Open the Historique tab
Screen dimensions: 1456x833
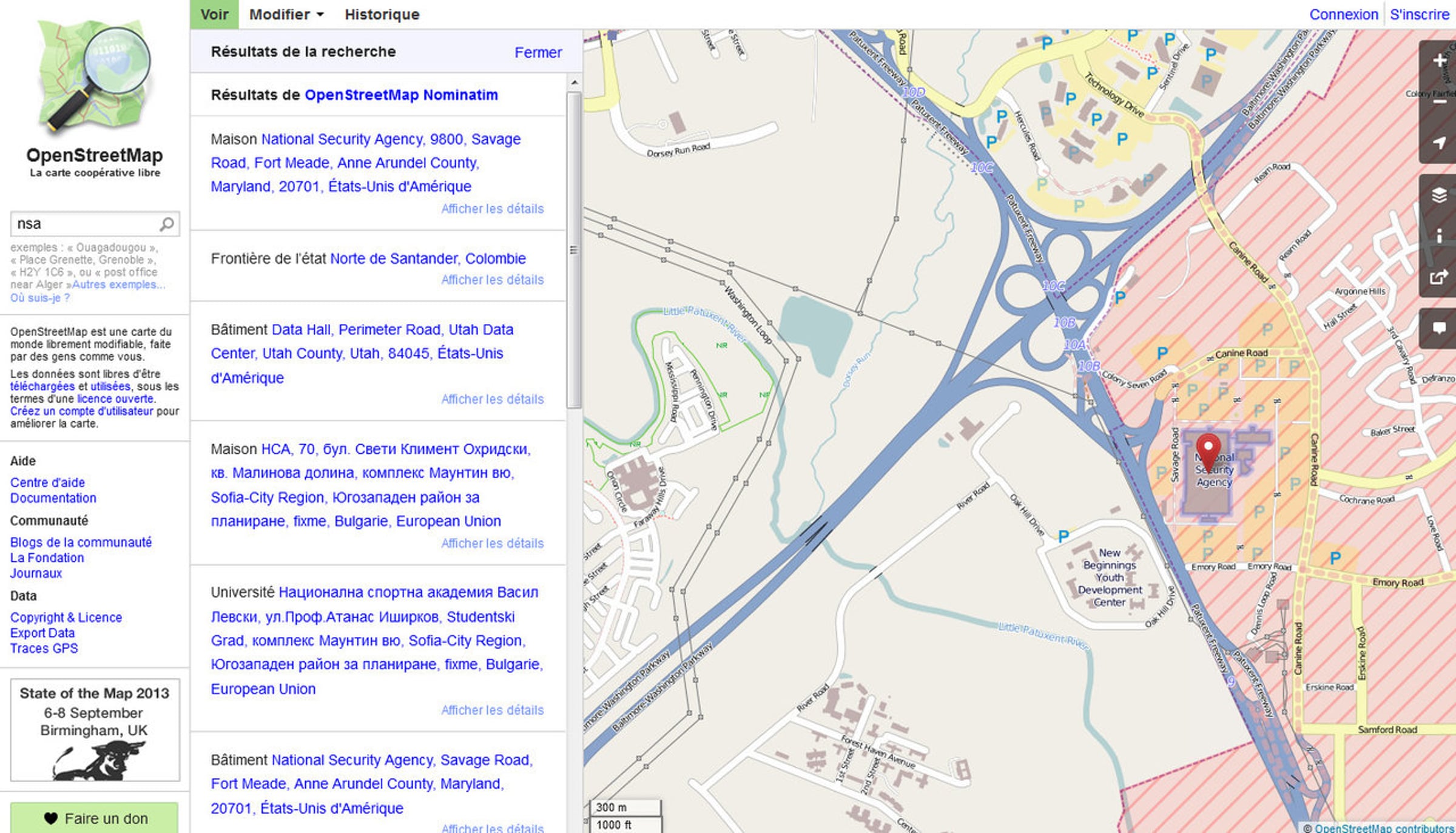382,15
